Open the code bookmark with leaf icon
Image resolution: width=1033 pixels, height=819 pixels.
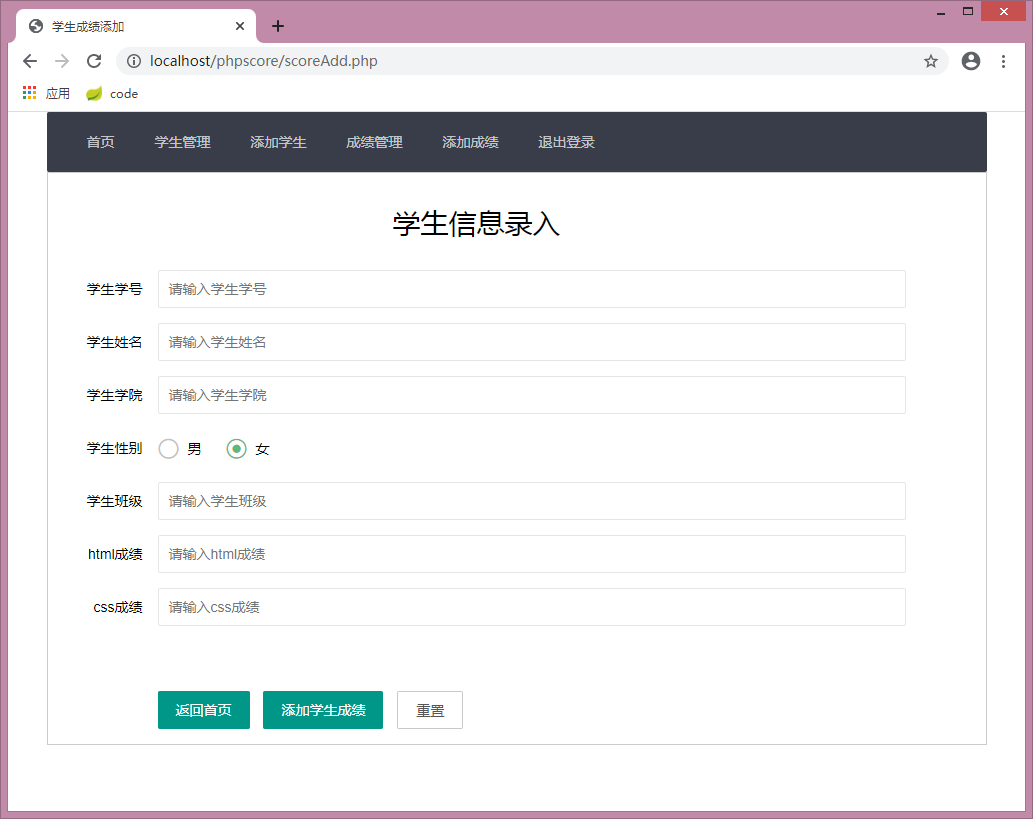coord(110,93)
